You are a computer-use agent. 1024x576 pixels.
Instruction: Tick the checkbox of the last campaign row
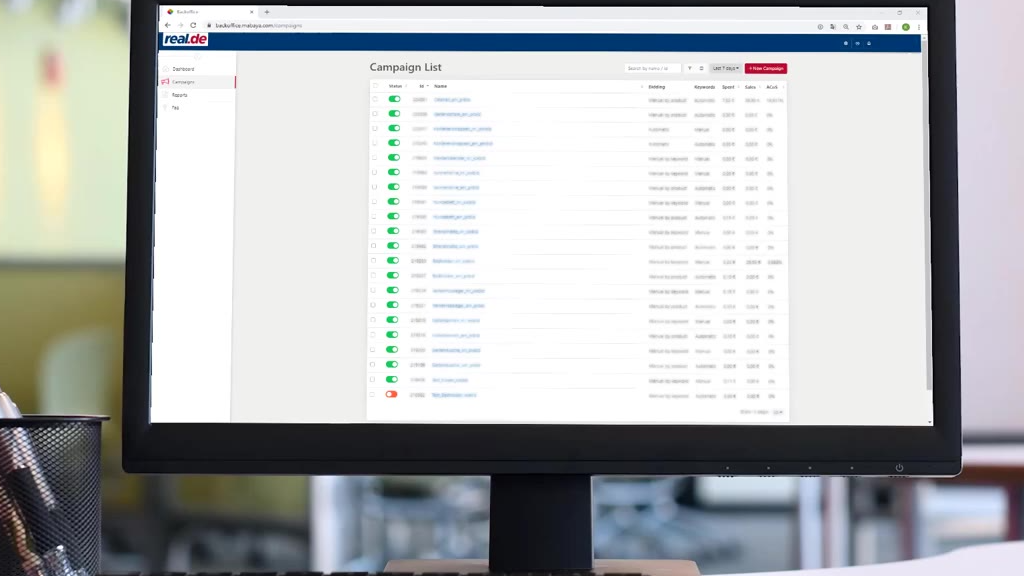tap(372, 394)
